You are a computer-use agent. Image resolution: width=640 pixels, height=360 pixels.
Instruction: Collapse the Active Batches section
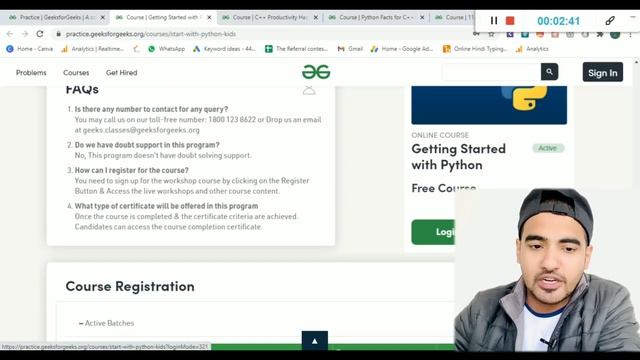[x=107, y=323]
